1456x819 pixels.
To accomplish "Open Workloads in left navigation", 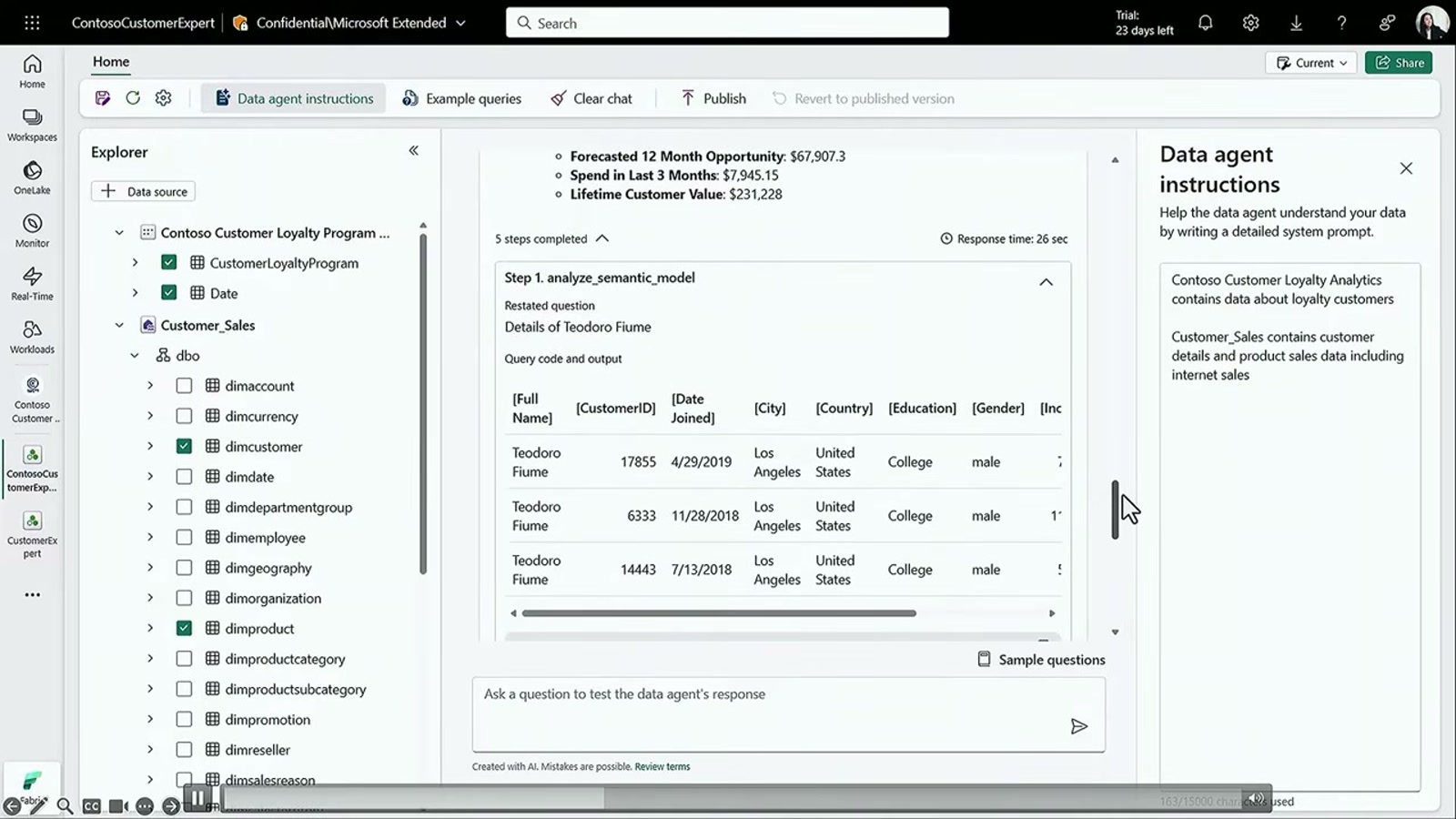I will coord(32,337).
